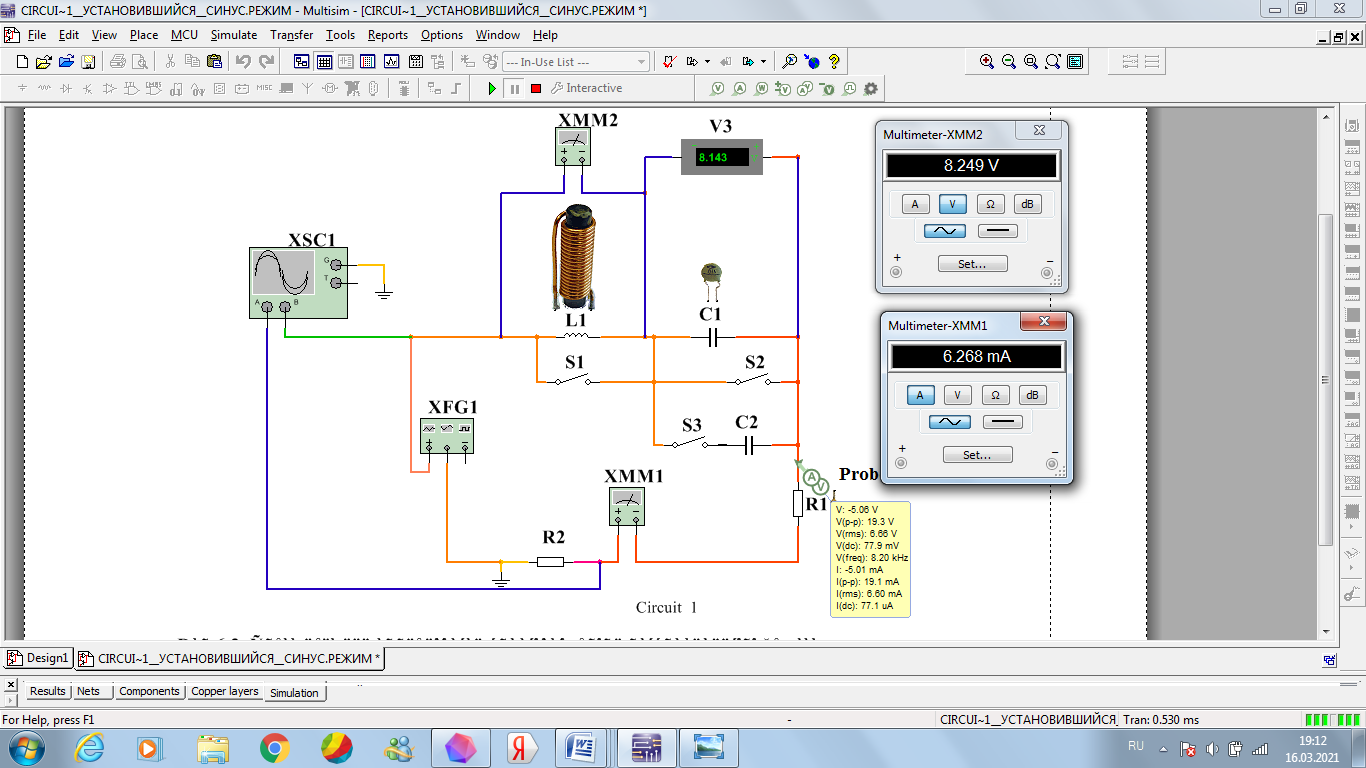Select dB mode in Multimeter-XMM2
The image size is (1366, 768).
coord(1027,204)
